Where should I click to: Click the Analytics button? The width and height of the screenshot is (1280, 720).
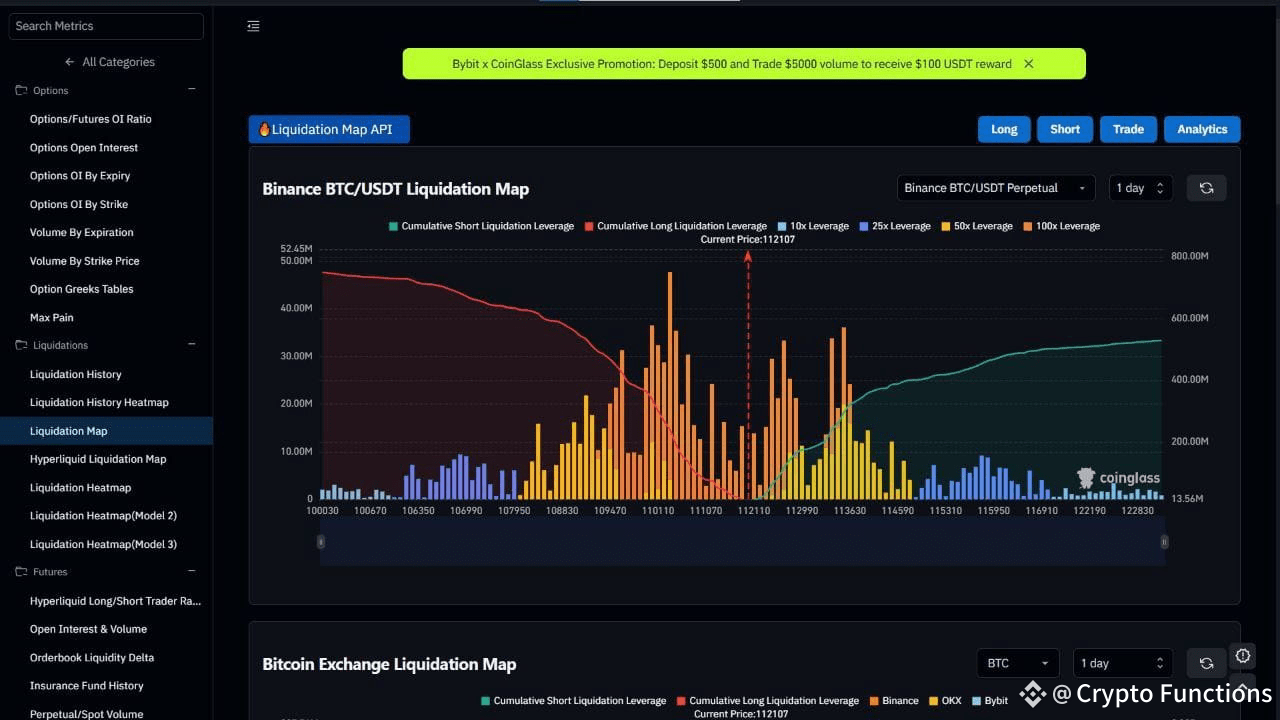[x=1202, y=129]
